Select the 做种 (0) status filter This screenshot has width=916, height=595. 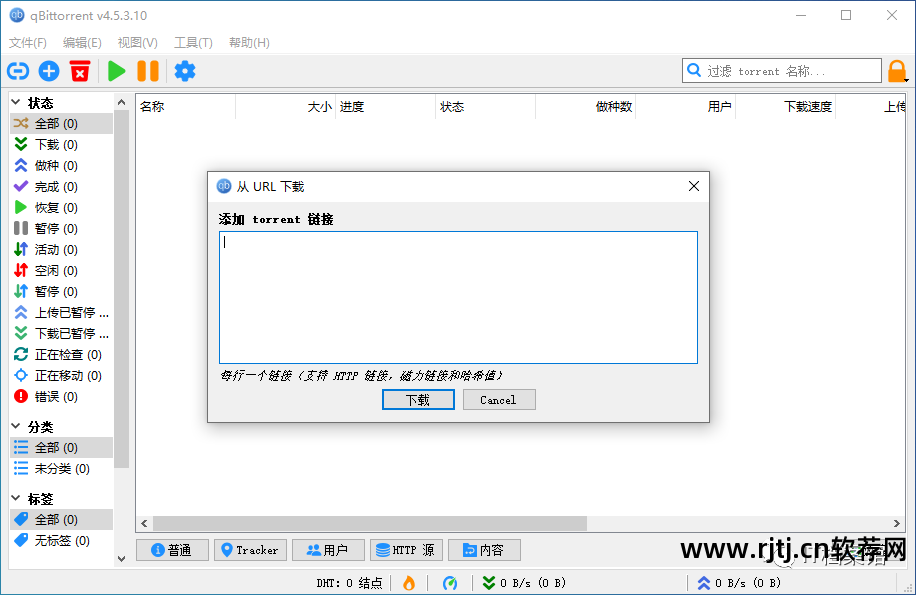click(x=61, y=166)
